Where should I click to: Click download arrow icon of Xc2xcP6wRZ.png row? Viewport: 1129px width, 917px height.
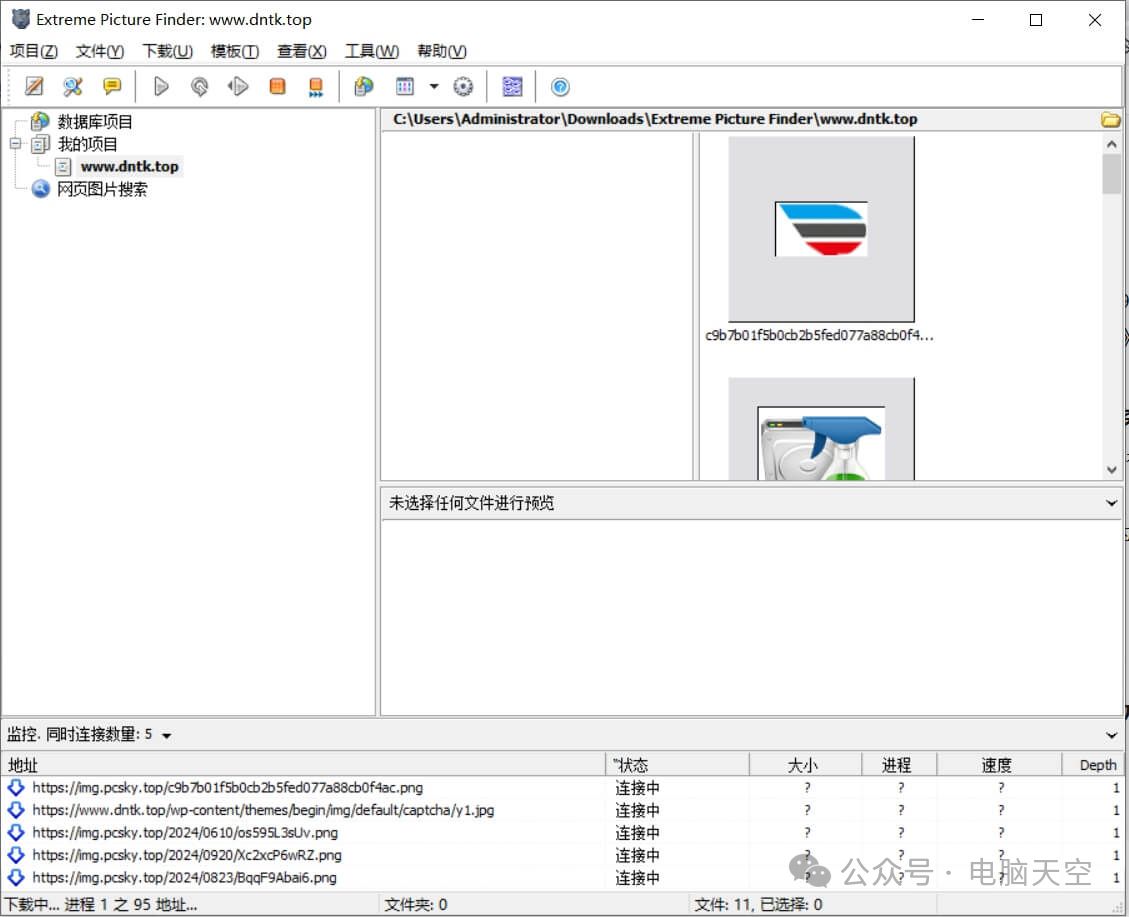(x=16, y=855)
